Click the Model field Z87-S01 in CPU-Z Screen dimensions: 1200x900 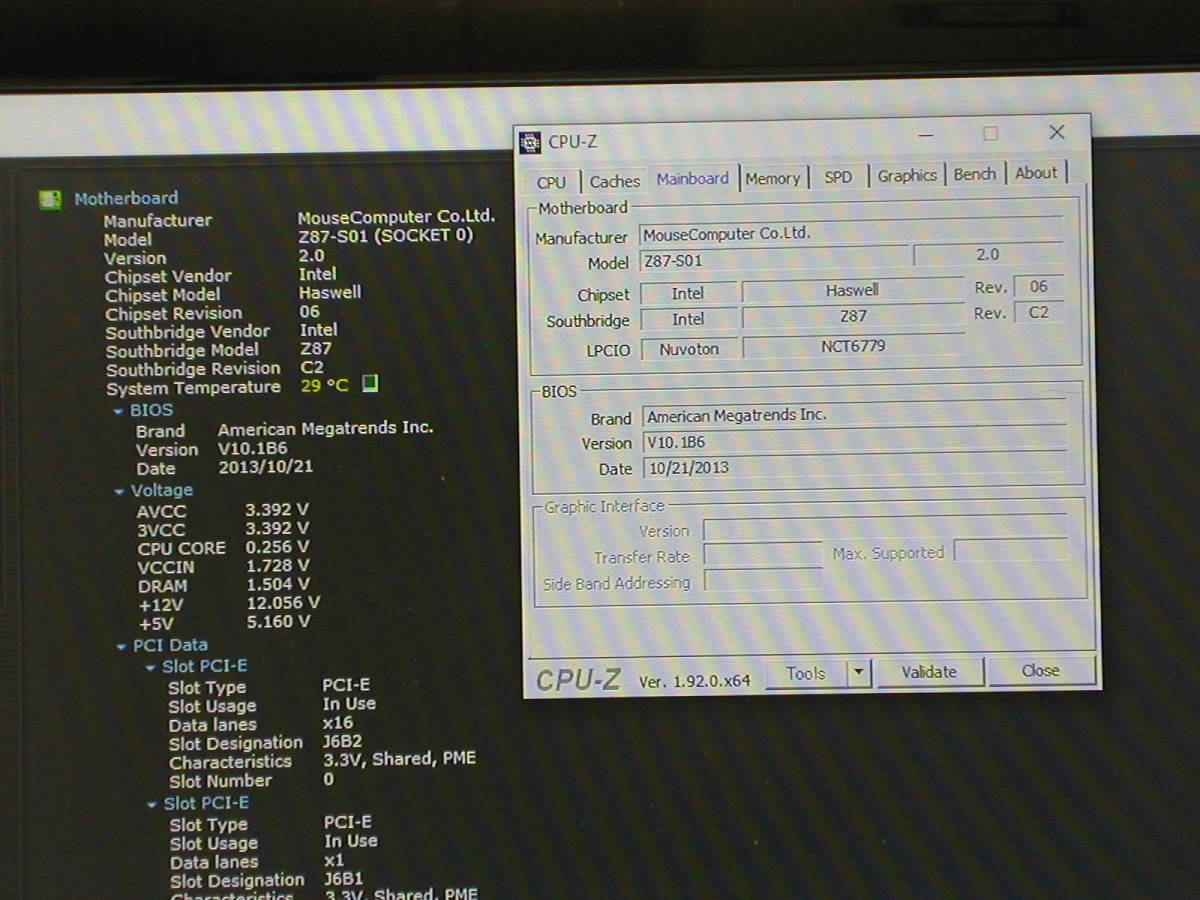[x=773, y=261]
